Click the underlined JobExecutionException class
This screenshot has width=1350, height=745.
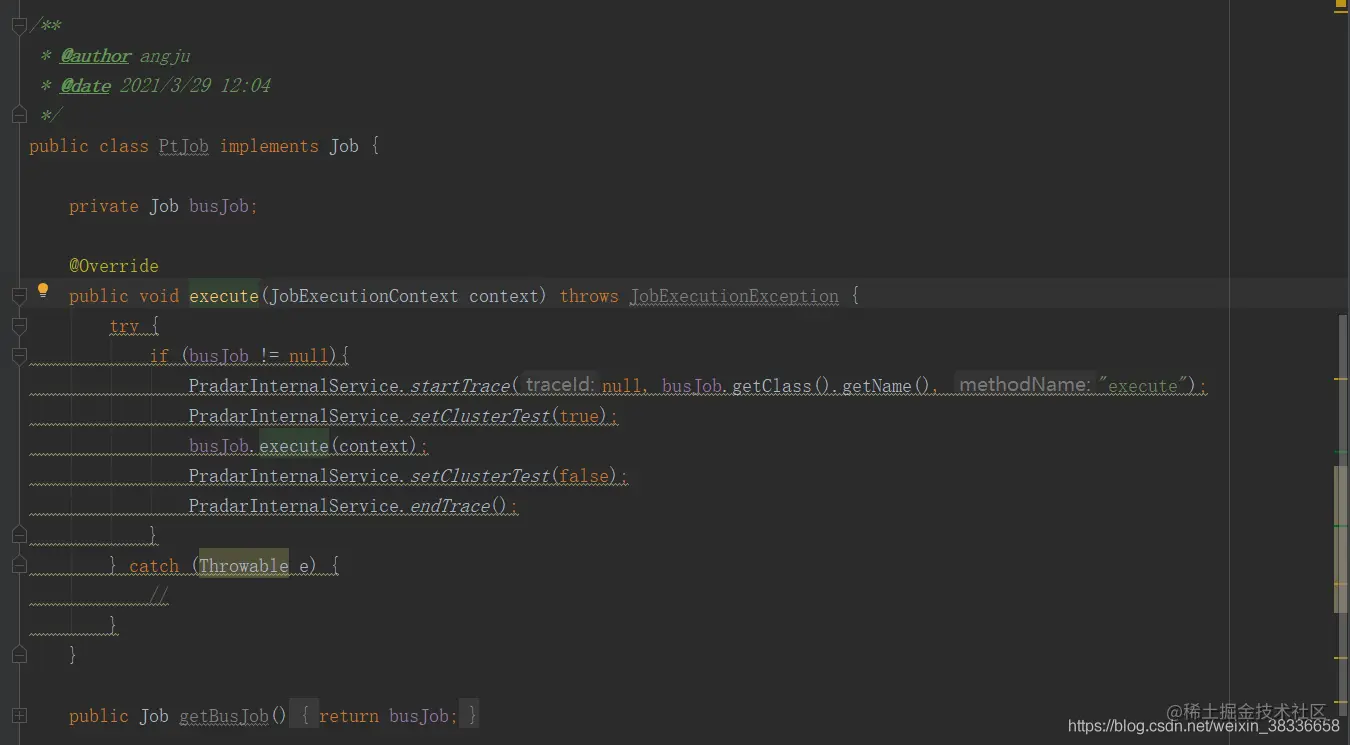click(x=734, y=296)
